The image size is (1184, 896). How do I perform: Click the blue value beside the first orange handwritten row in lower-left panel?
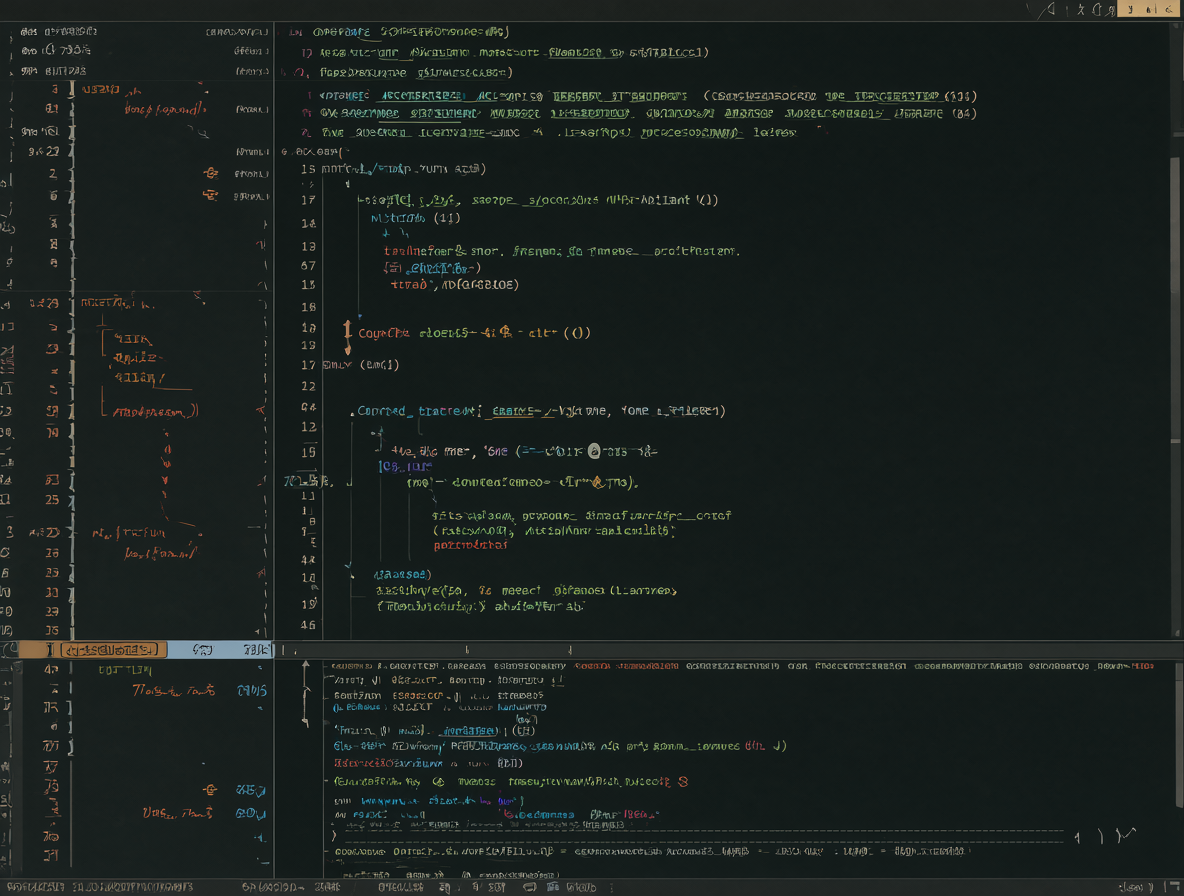click(x=251, y=690)
